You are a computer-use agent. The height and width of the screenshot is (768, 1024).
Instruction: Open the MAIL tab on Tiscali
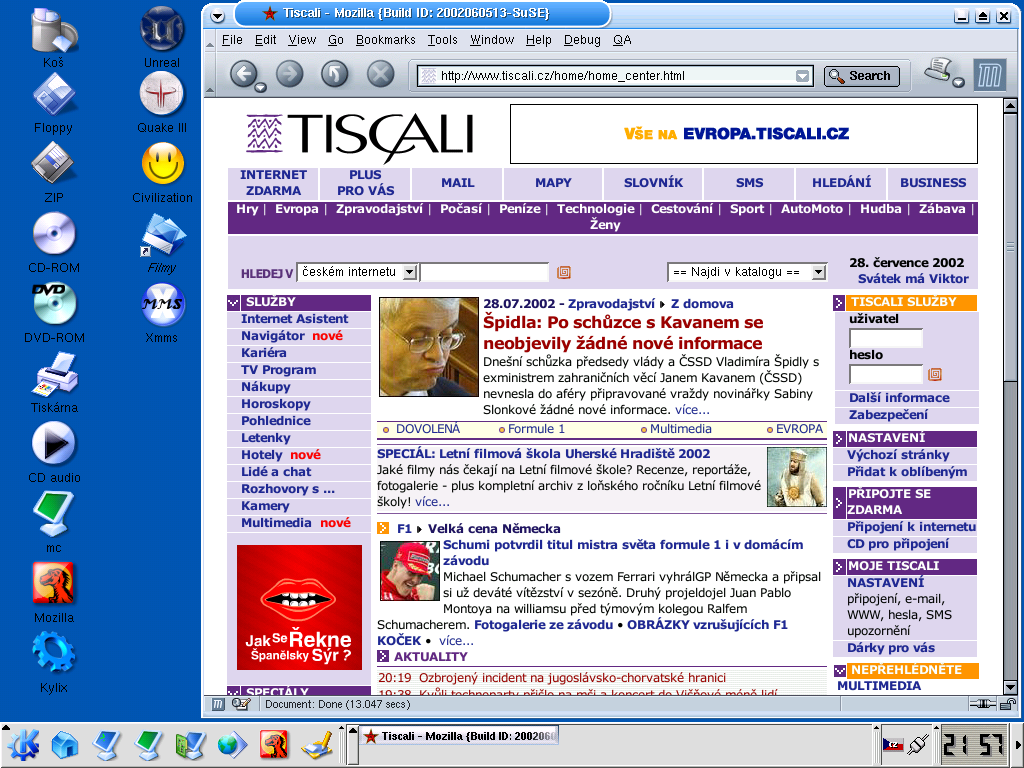[x=457, y=183]
